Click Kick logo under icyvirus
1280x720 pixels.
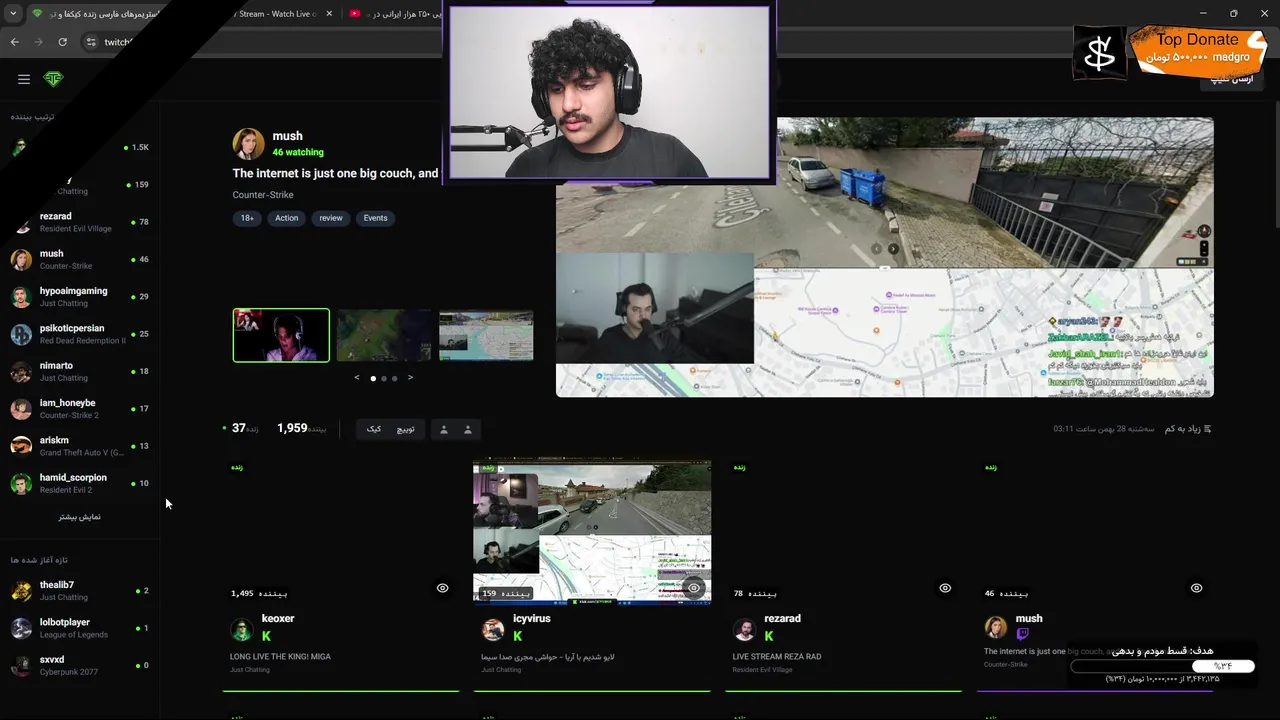[x=518, y=636]
